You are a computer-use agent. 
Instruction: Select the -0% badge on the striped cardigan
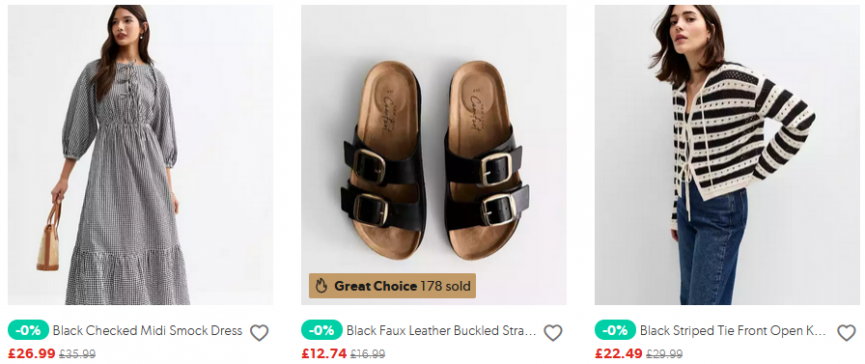615,330
